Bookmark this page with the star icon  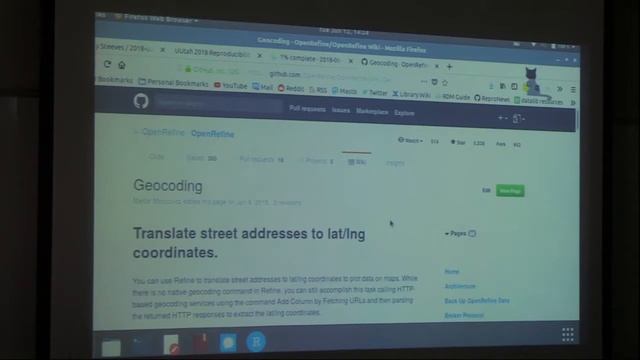tap(445, 83)
